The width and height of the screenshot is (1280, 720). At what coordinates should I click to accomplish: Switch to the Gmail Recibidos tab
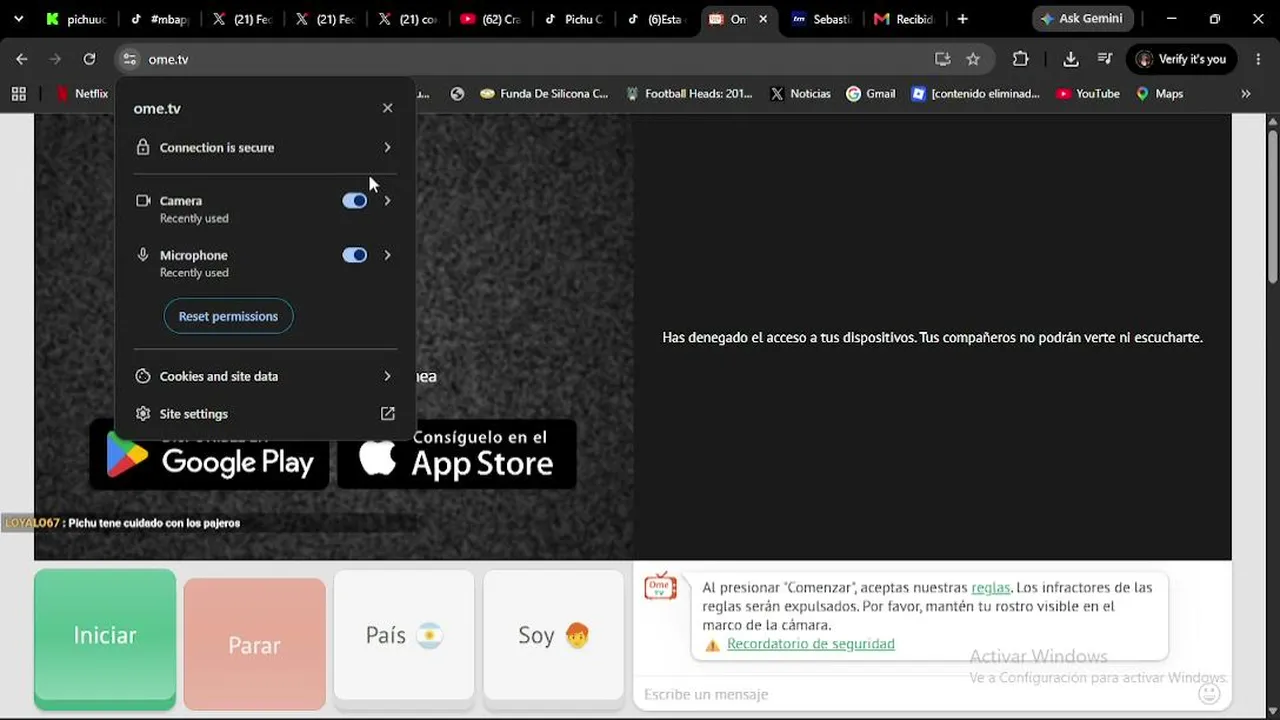[902, 19]
